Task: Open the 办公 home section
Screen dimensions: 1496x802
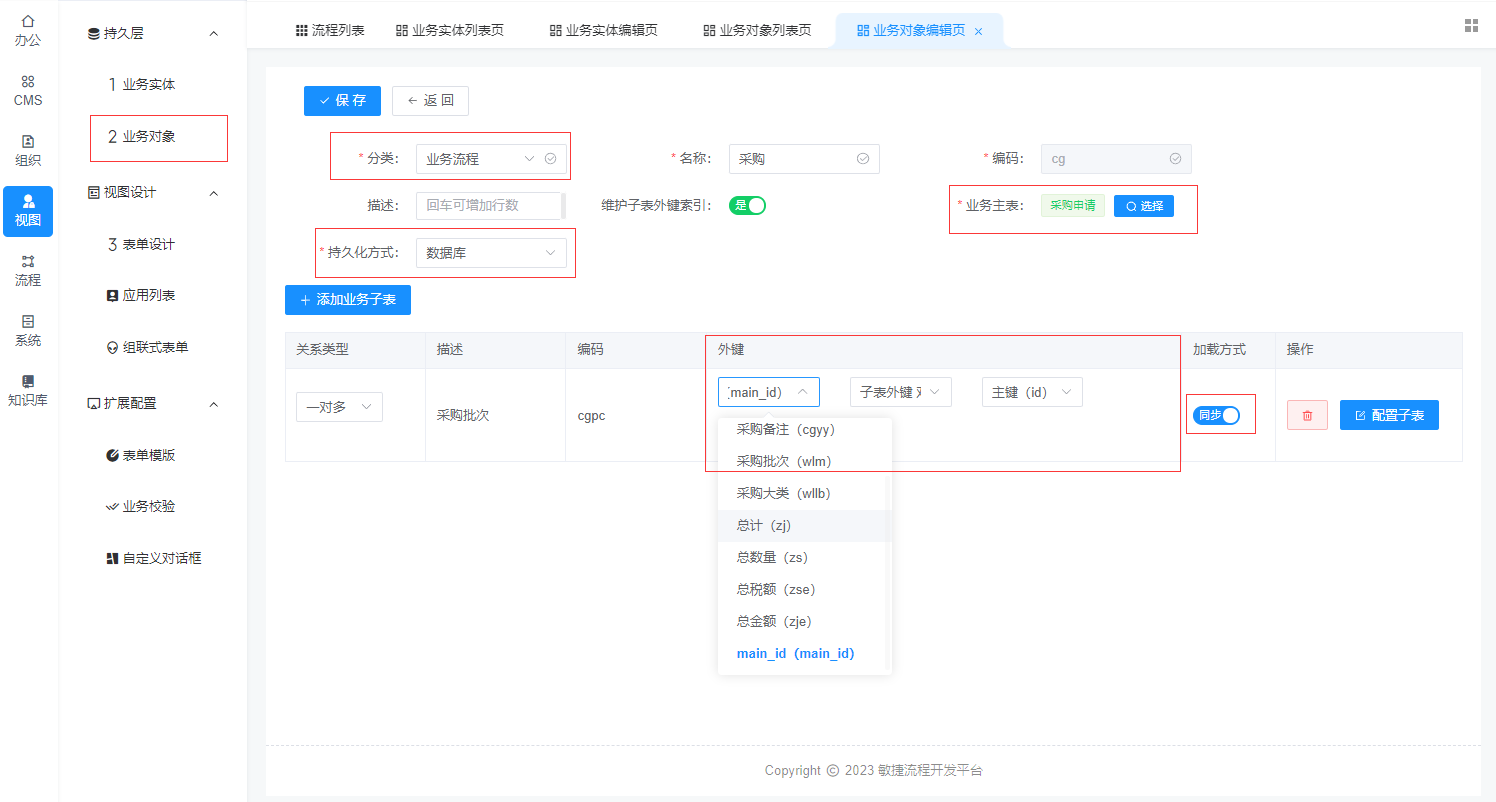Action: (28, 30)
